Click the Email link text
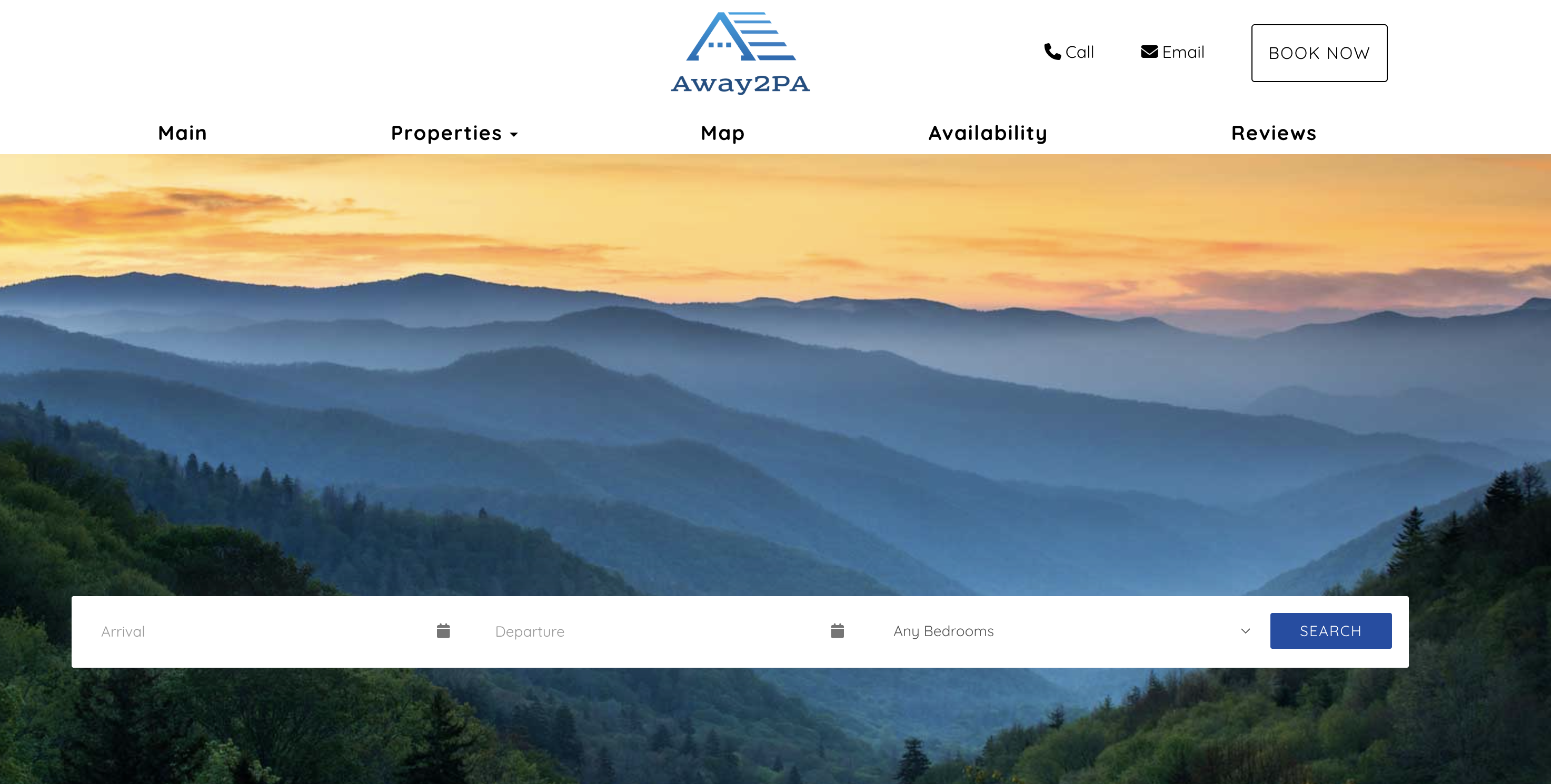This screenshot has height=784, width=1551. pyautogui.click(x=1183, y=52)
